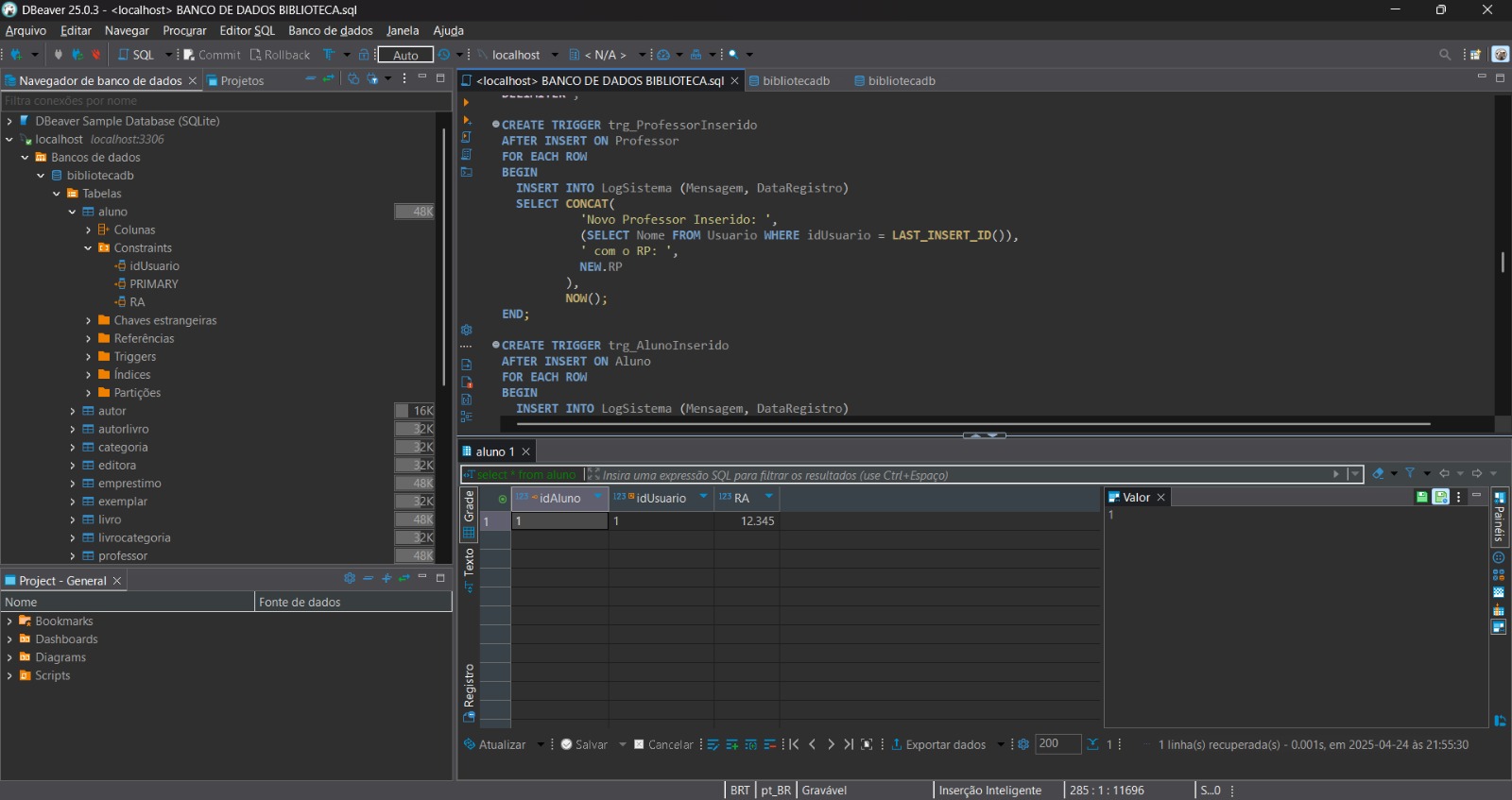
Task: Expand the Triggers folder under aluno
Action: point(88,357)
